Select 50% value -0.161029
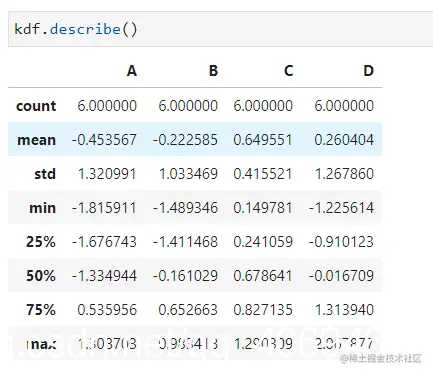Image resolution: width=433 pixels, height=375 pixels. [x=185, y=276]
